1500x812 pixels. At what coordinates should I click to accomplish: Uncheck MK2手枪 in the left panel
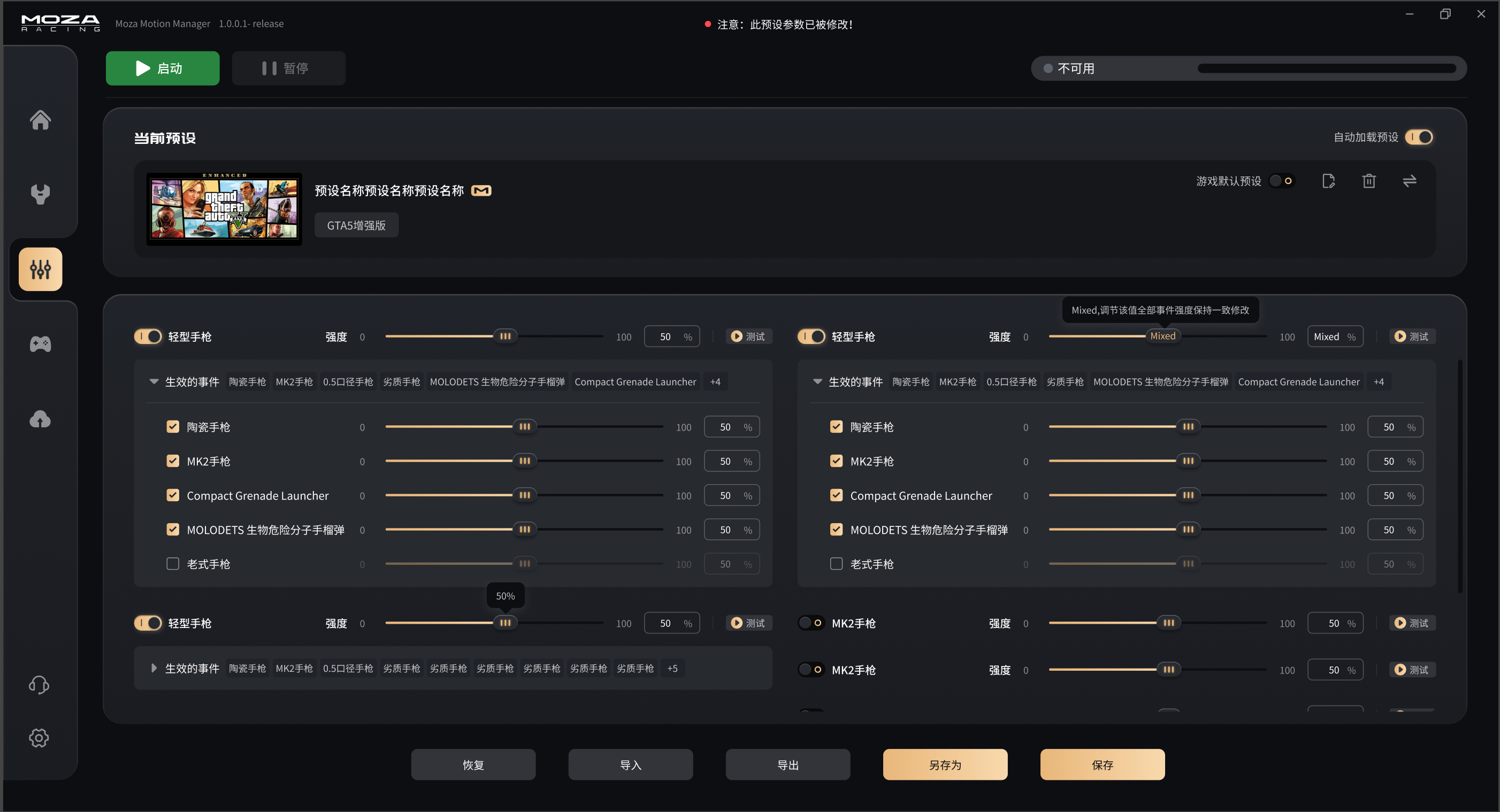tap(173, 461)
